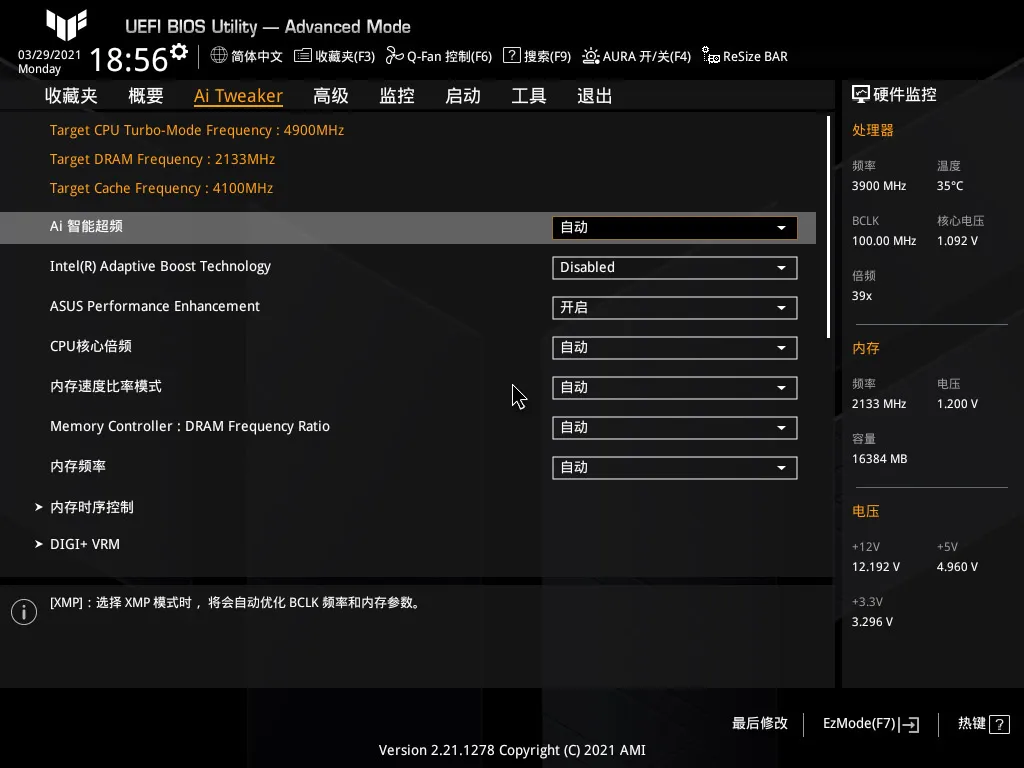
Task: Click the settings list vertical scrollbar
Action: (x=829, y=227)
